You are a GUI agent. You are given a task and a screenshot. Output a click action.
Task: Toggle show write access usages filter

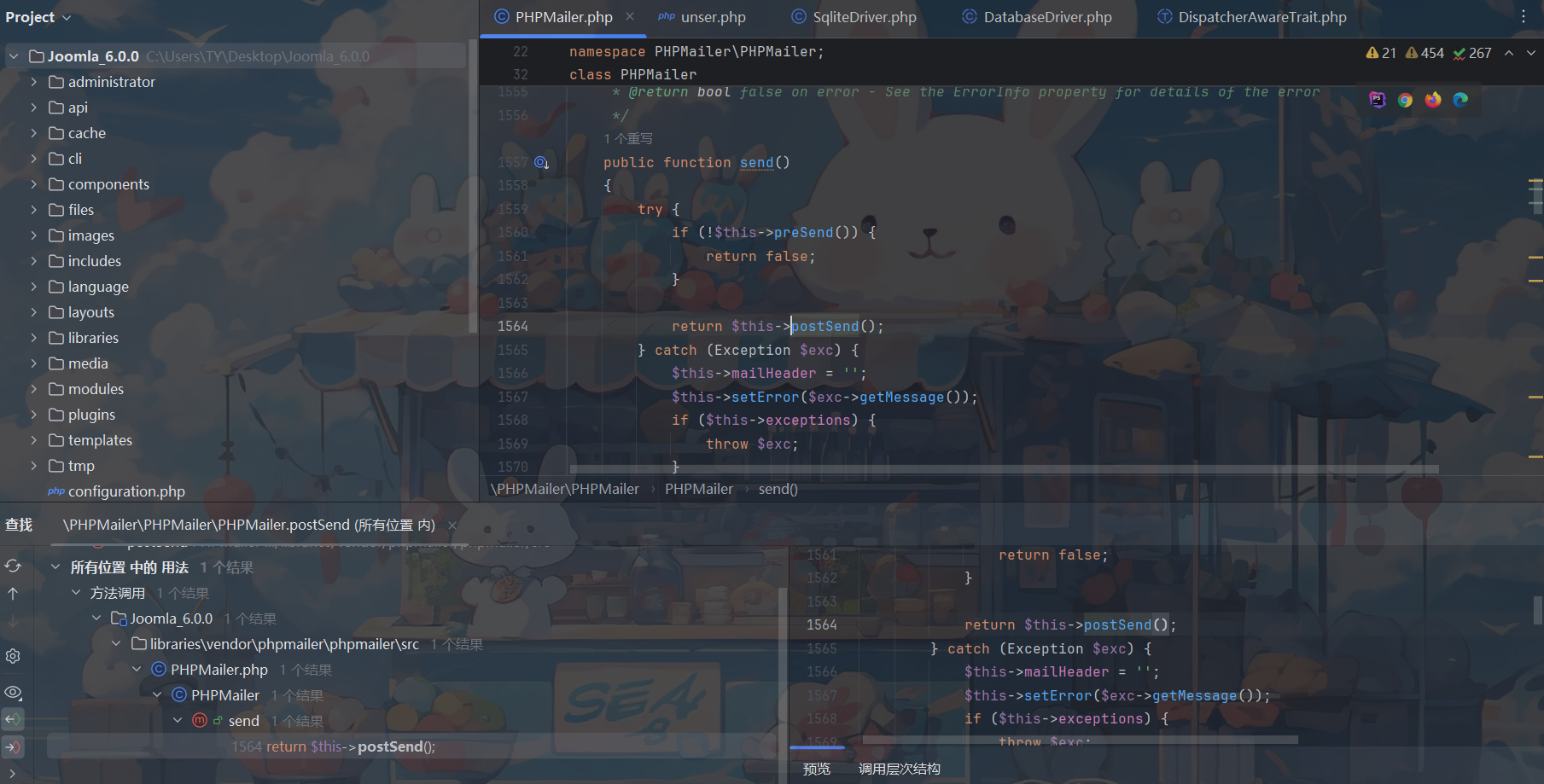[13, 747]
